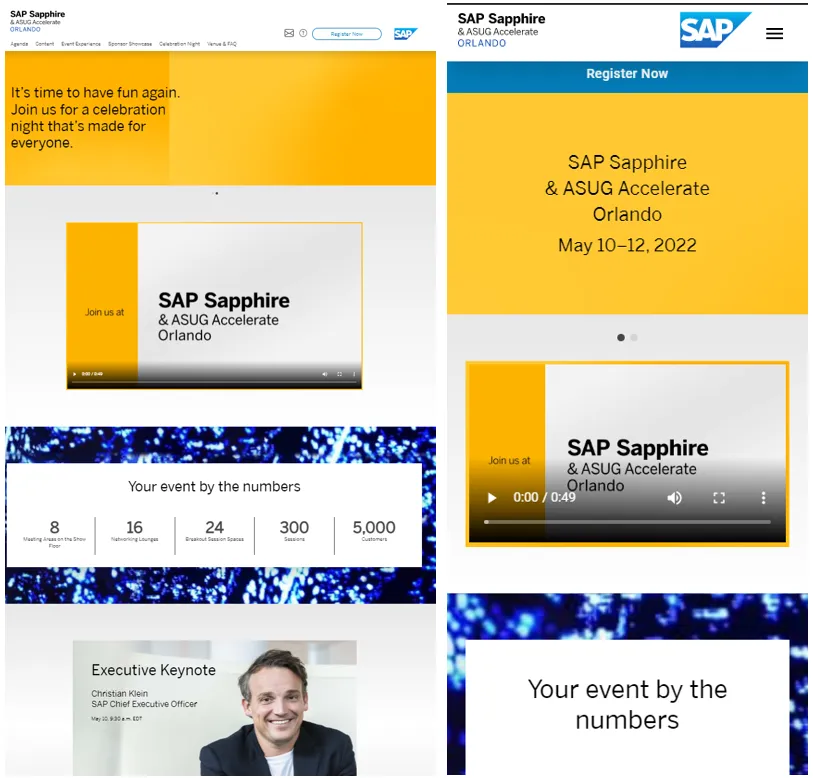Go to Sponsor Showcase in the navigation
The width and height of the screenshot is (813, 778).
click(x=130, y=44)
